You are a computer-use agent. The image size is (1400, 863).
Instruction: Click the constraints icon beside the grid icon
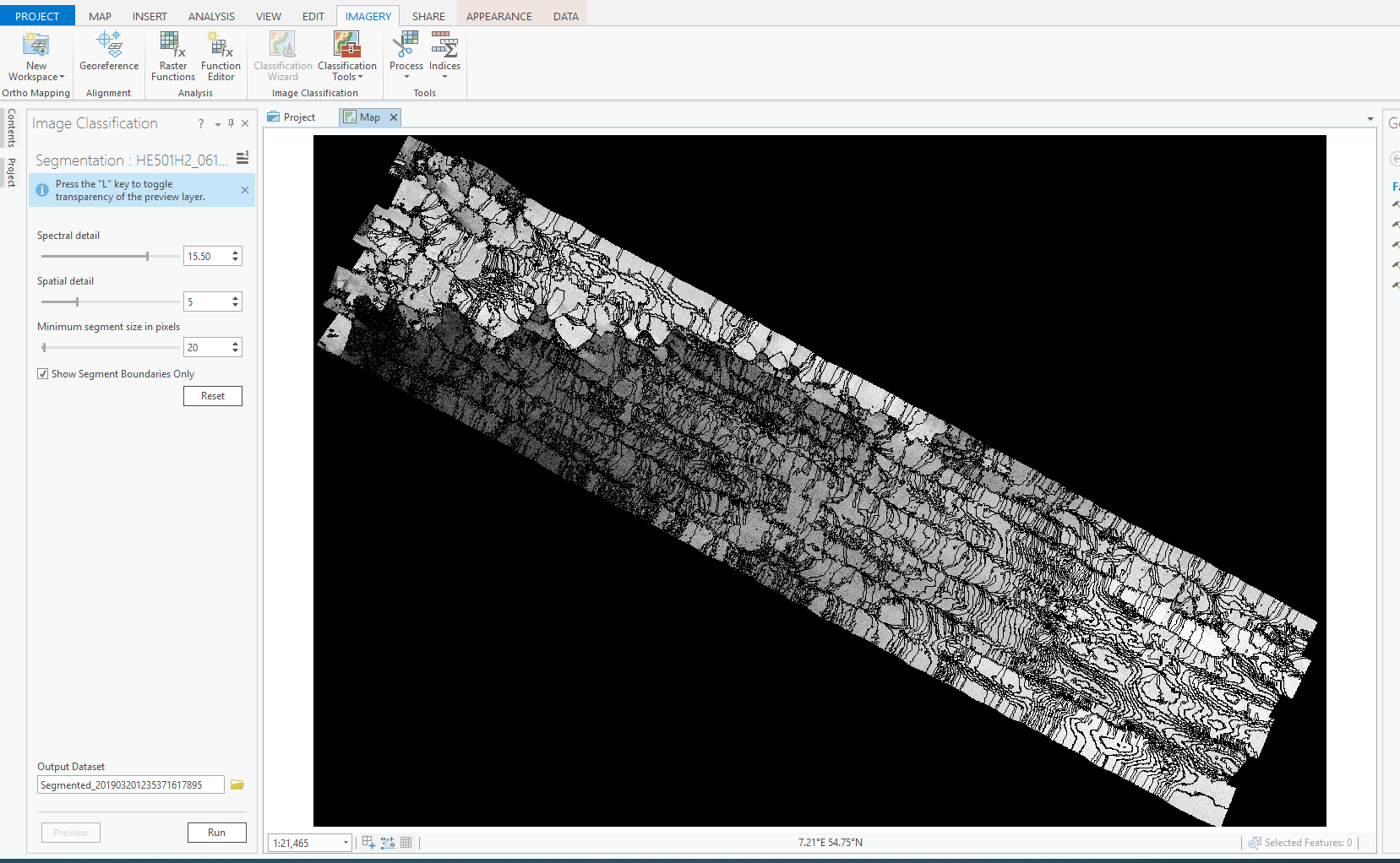[x=388, y=842]
